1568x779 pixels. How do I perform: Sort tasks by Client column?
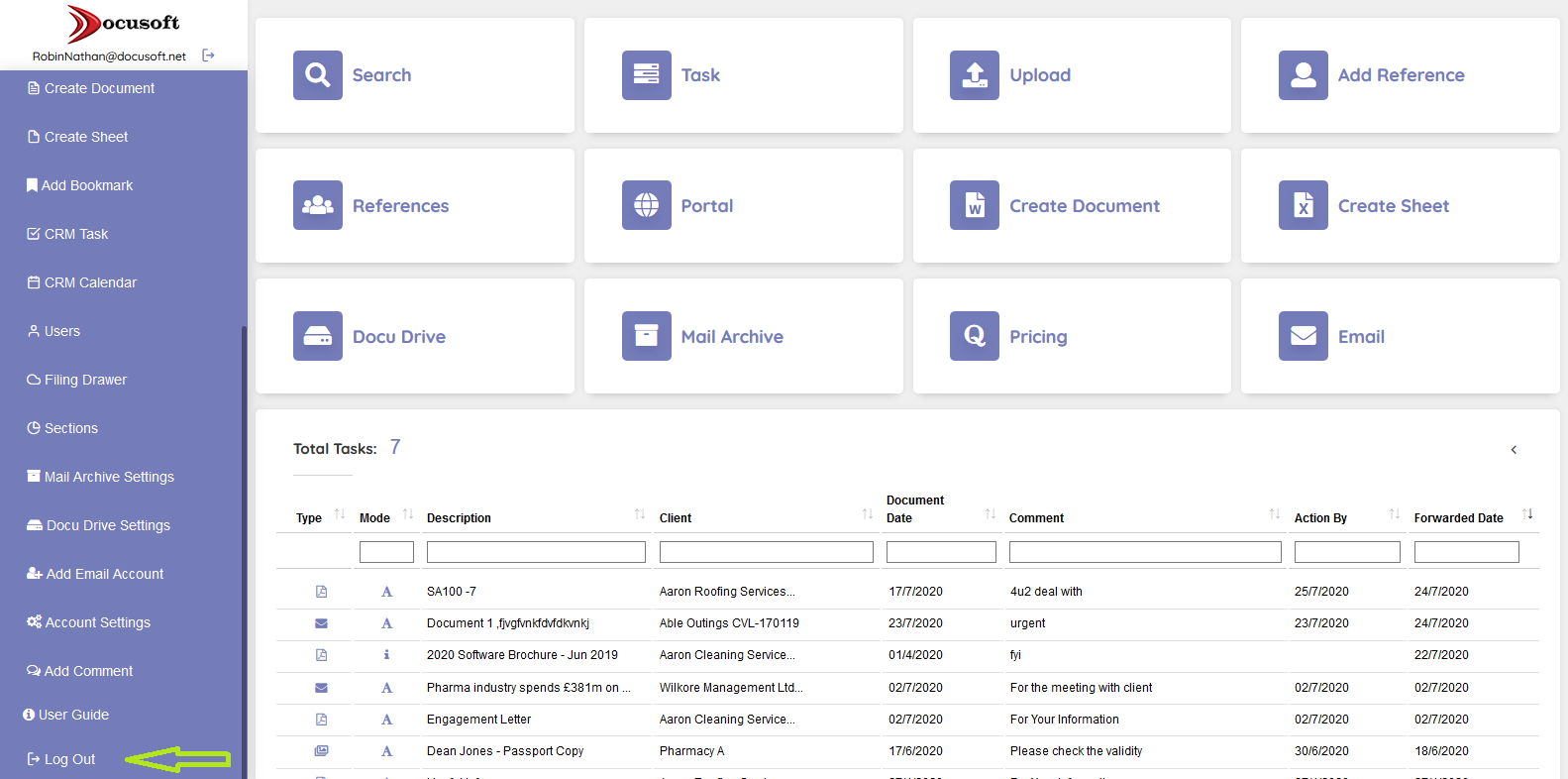click(868, 513)
